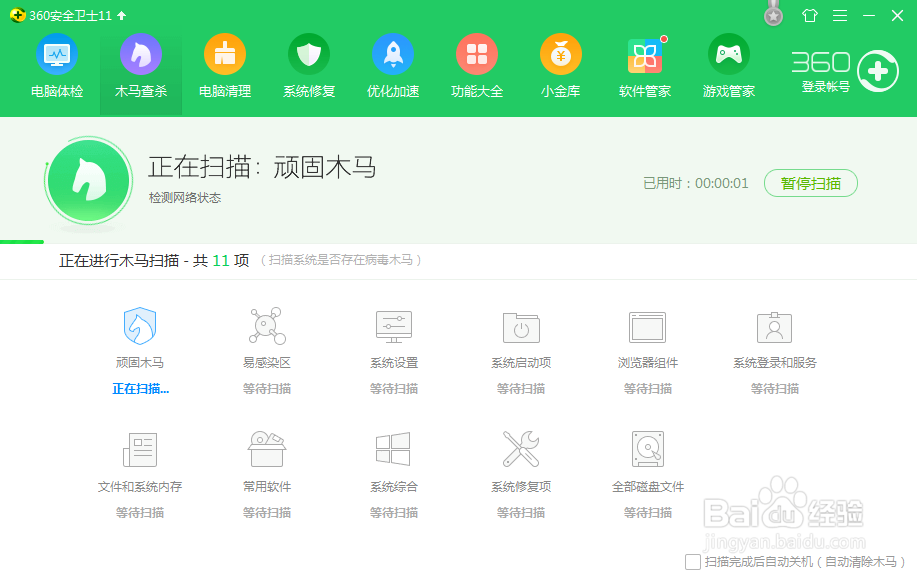Open the 小金库 money bag icon
Viewport: 917px width, 574px height.
point(561,54)
